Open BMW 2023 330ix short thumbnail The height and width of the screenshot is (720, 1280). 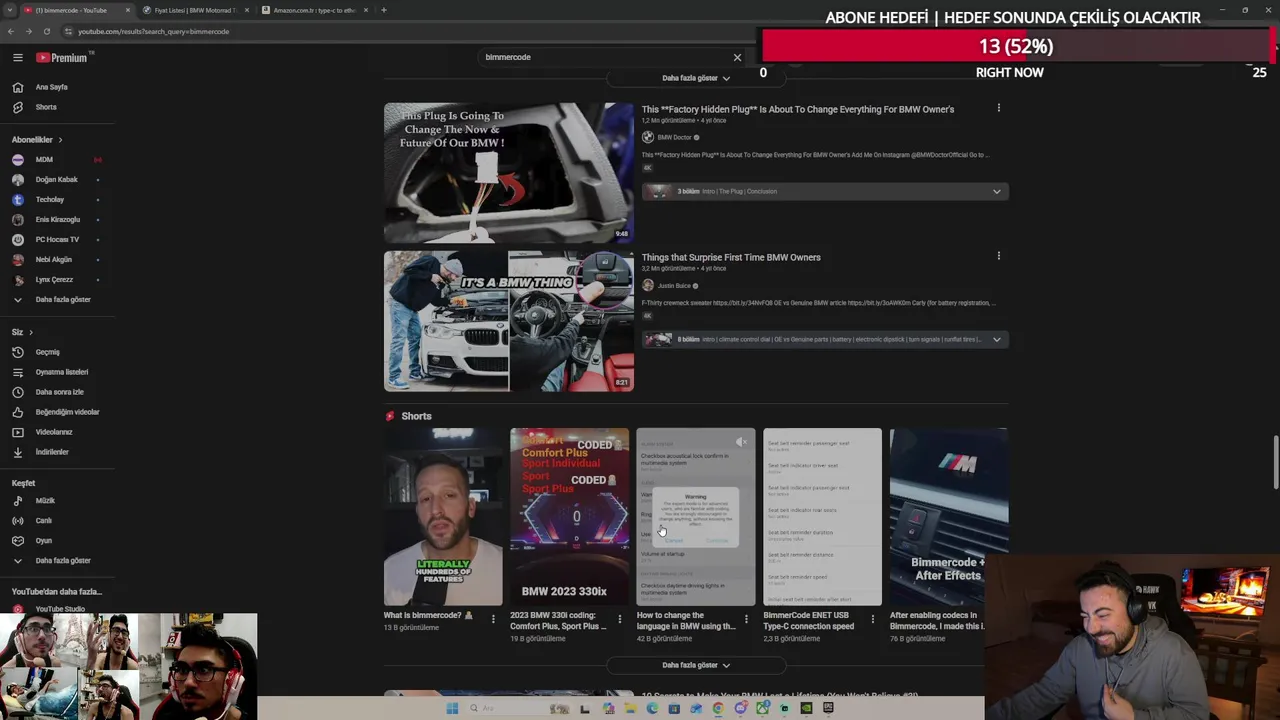point(570,517)
